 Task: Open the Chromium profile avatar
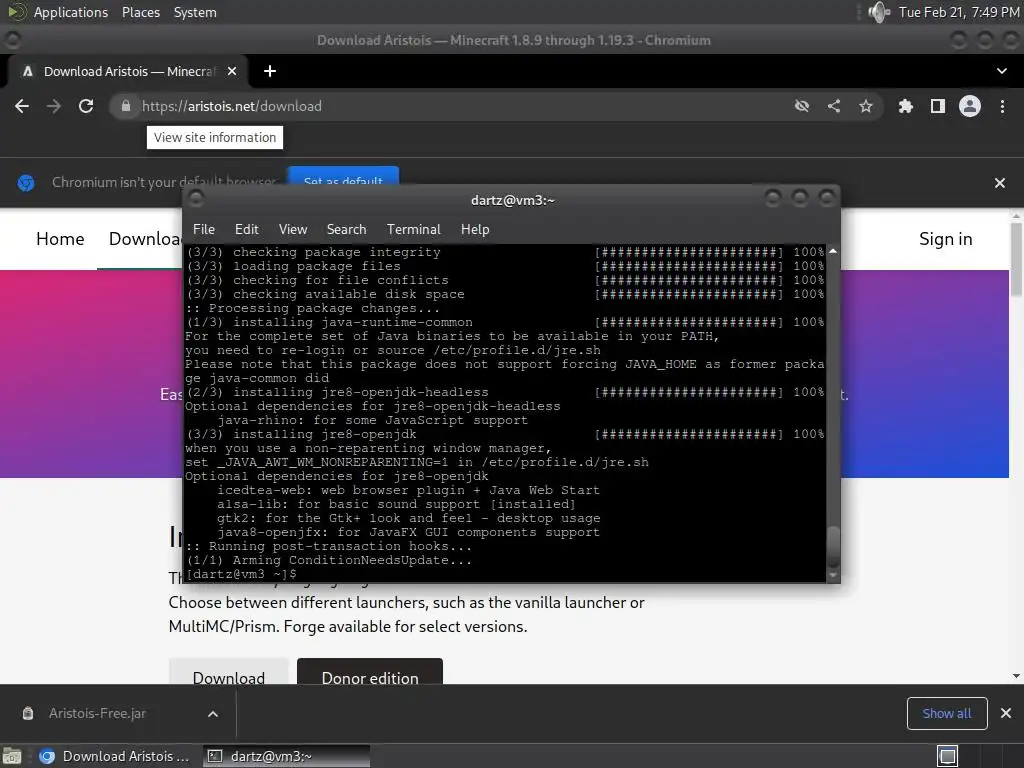(x=970, y=106)
